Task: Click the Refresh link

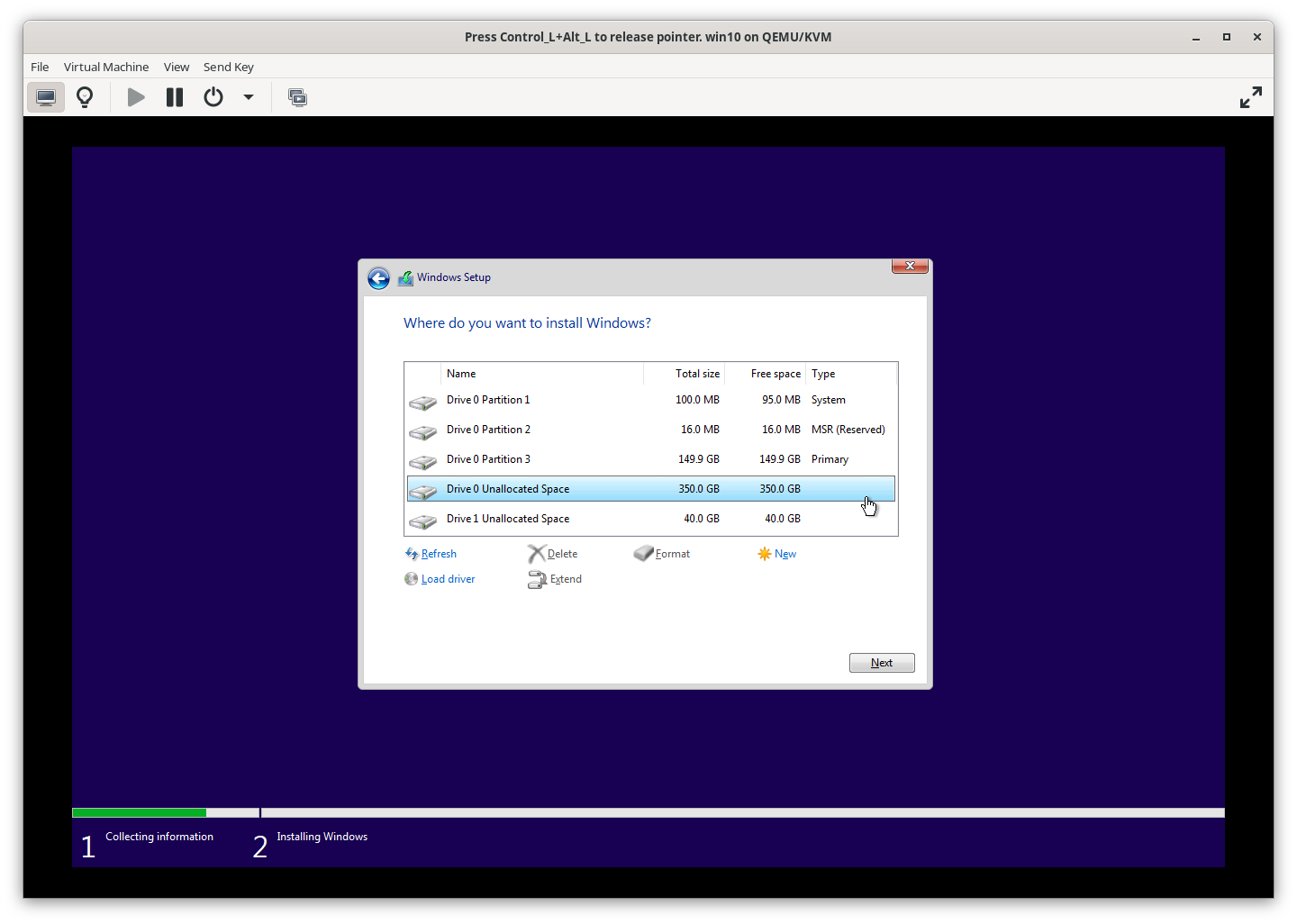Action: 439,554
